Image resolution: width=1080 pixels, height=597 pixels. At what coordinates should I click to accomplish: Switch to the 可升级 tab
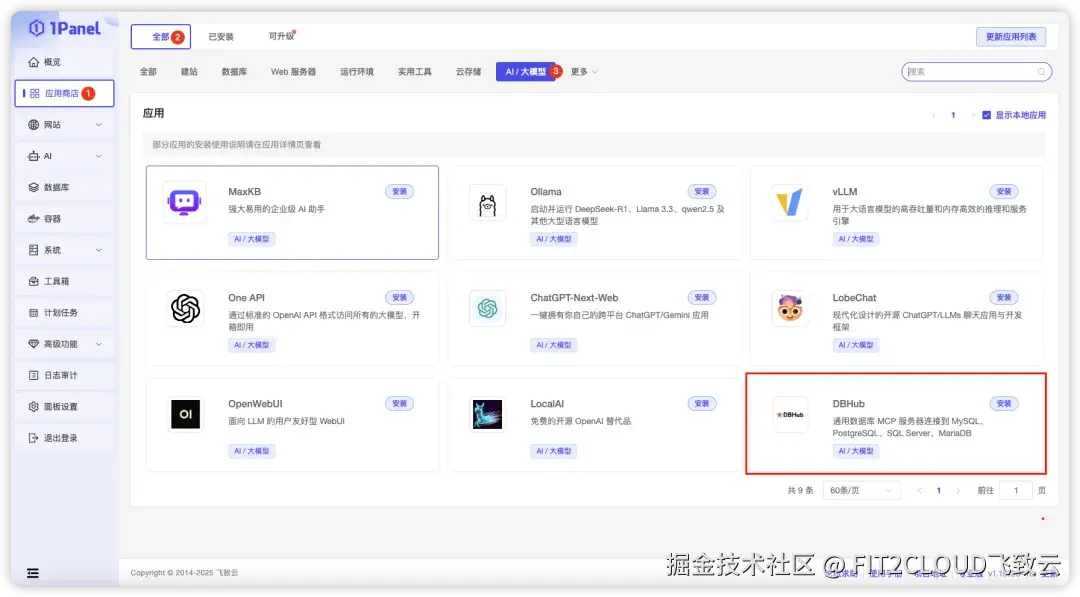coord(281,36)
